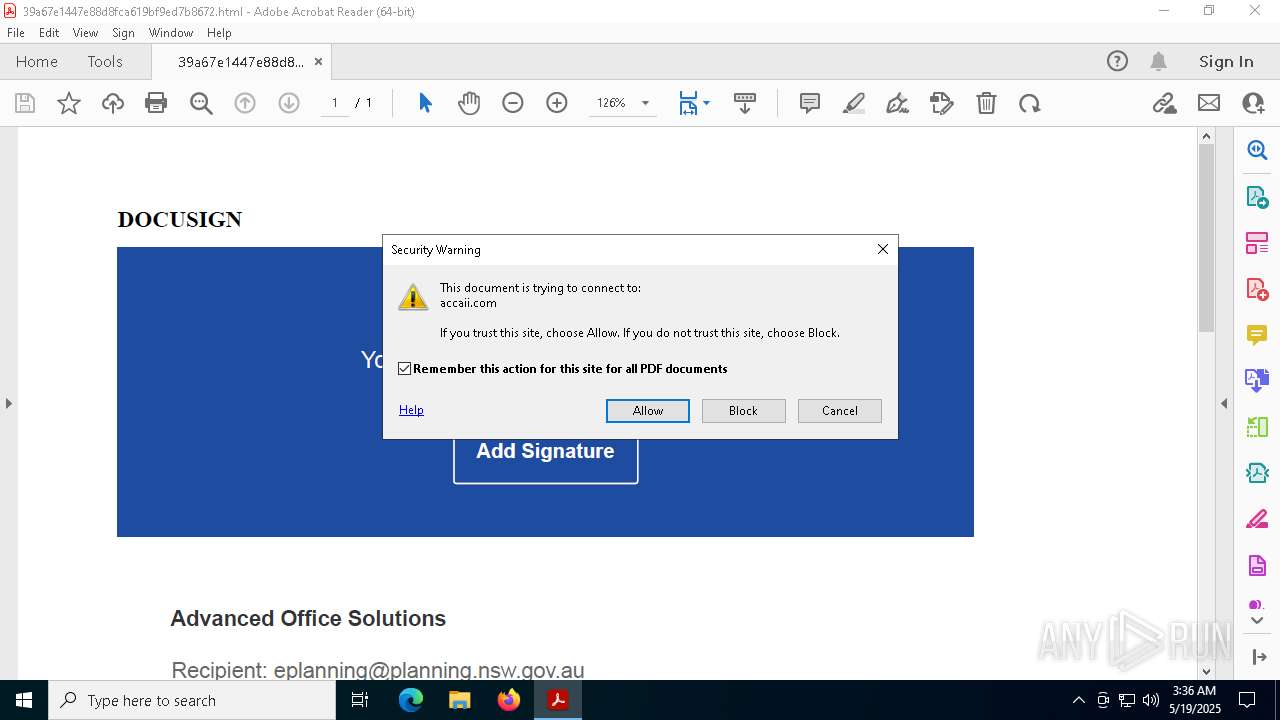The width and height of the screenshot is (1280, 720).
Task: Allow the connection to accaii.com
Action: click(648, 411)
